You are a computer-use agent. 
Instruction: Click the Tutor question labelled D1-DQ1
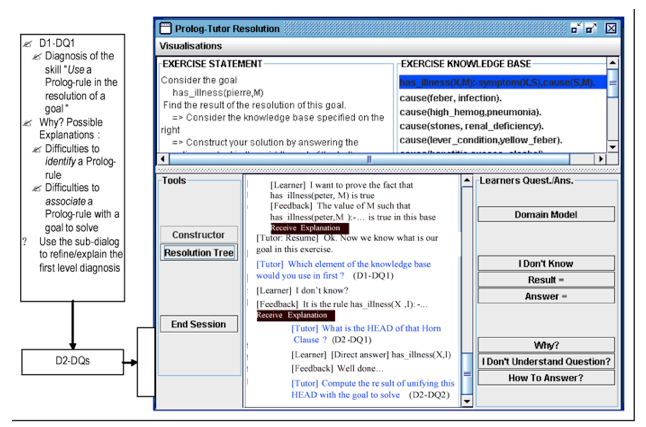(343, 270)
